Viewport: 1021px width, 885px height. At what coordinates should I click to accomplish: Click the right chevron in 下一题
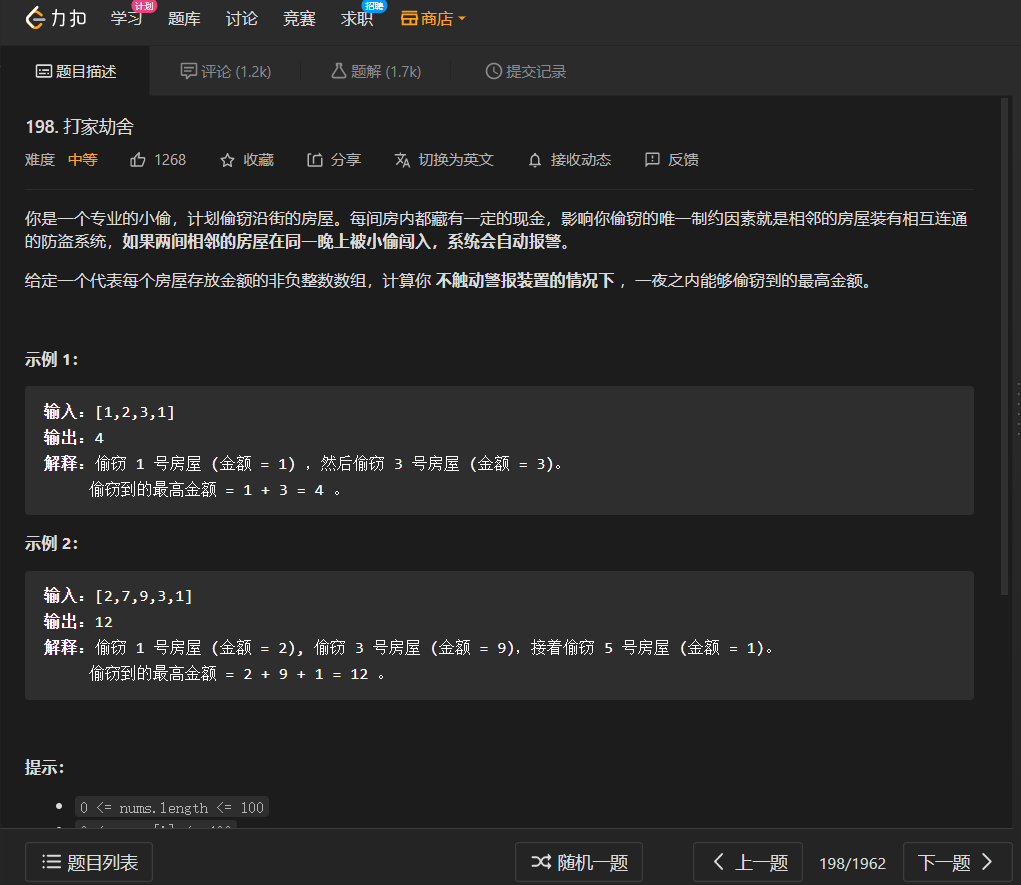(987, 862)
